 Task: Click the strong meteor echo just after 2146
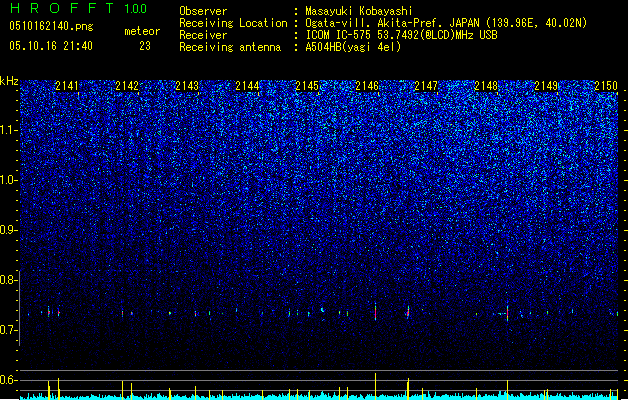(x=375, y=311)
